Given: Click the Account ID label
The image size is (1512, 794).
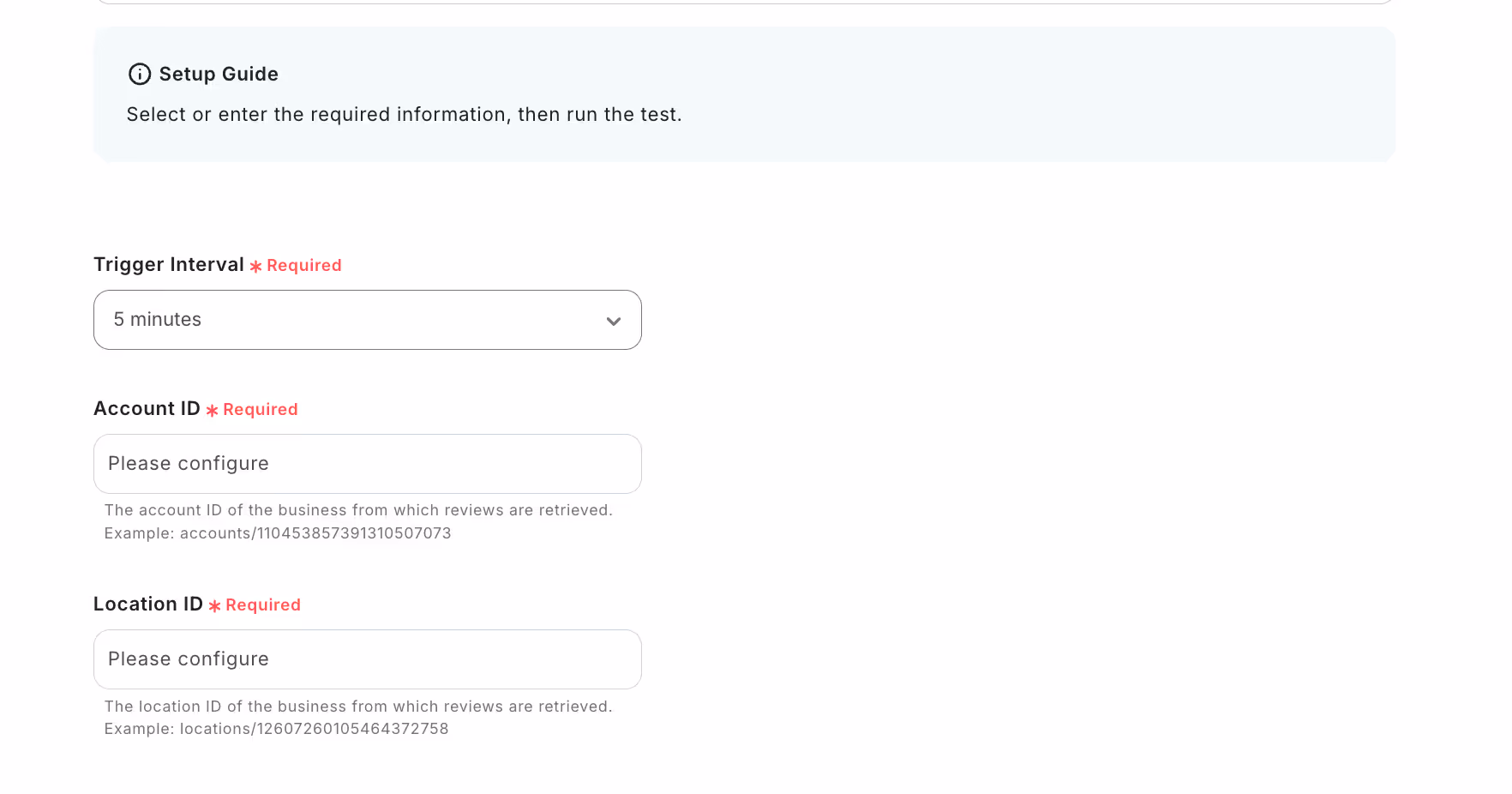Looking at the screenshot, I should [x=147, y=409].
